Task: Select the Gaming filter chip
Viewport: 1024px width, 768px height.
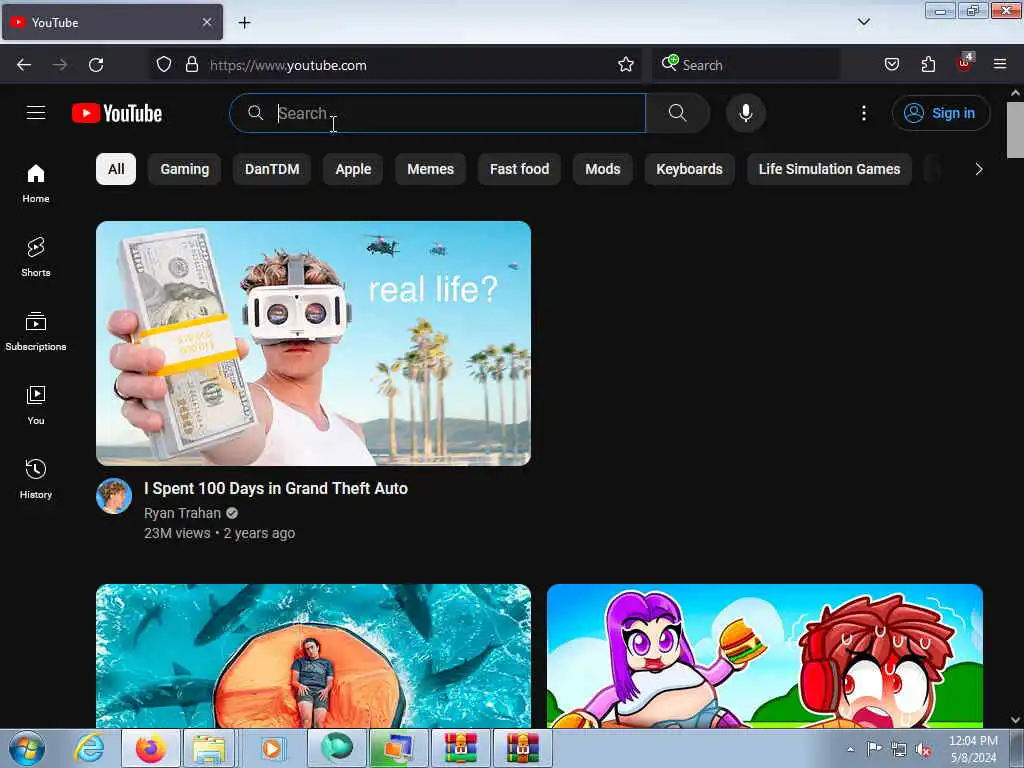Action: (x=185, y=169)
